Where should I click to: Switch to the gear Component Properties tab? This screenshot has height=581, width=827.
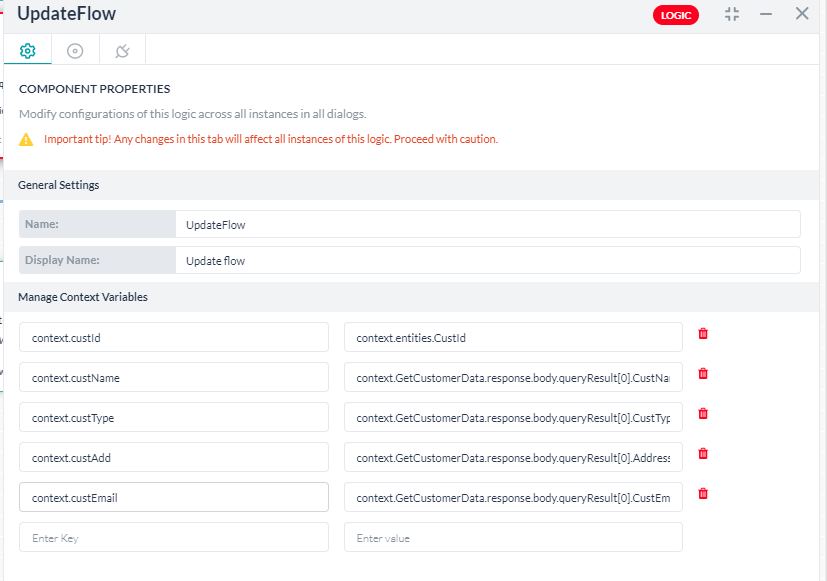pyautogui.click(x=27, y=48)
